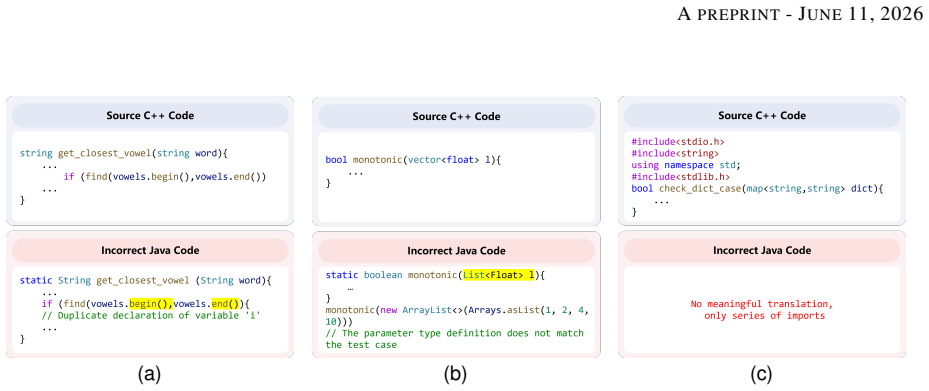Click the green text 'the test case'
Viewport: 929px width, 391px height.
pyautogui.click(x=361, y=345)
